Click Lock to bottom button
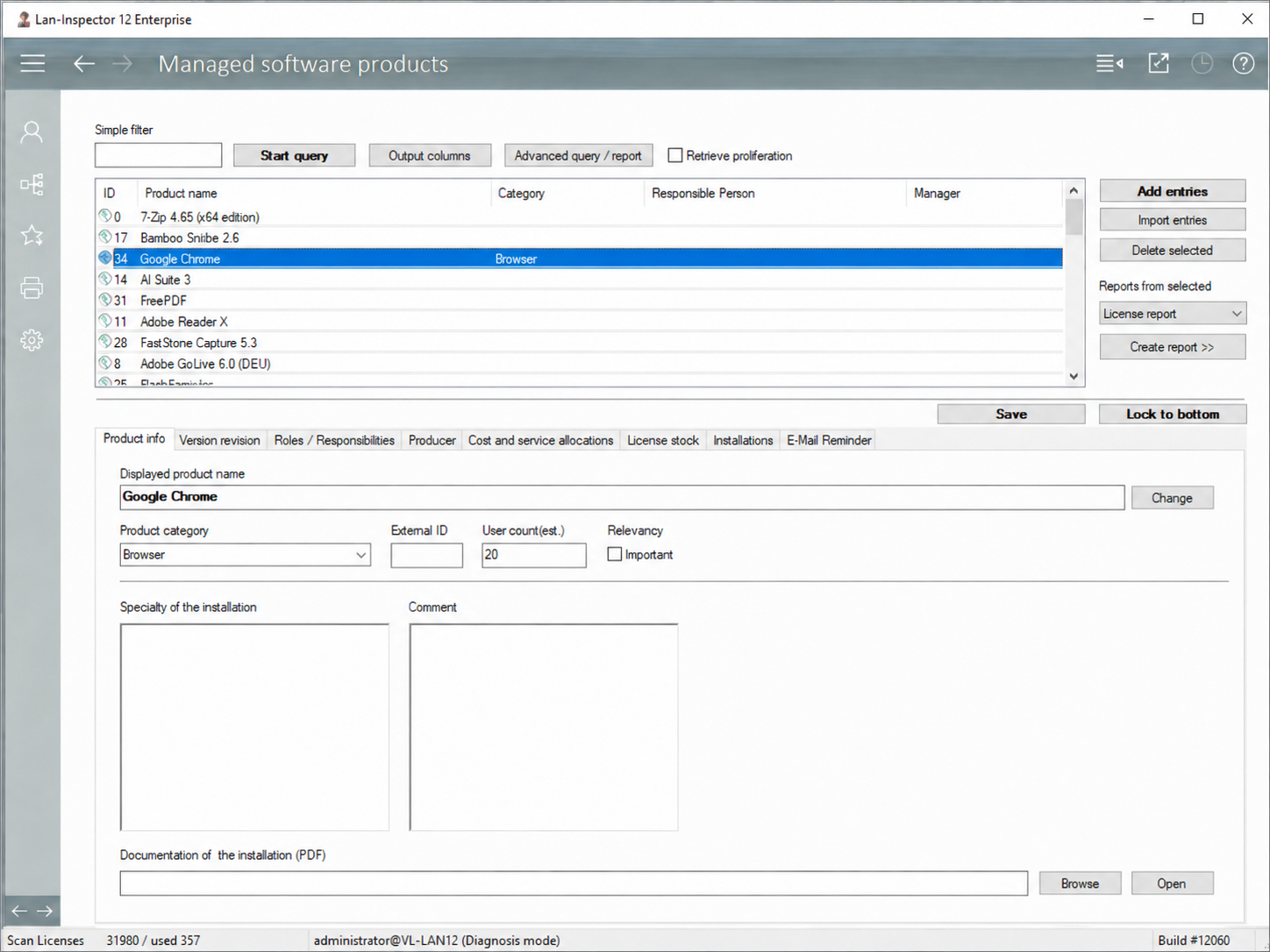This screenshot has height=952, width=1270. [x=1173, y=414]
